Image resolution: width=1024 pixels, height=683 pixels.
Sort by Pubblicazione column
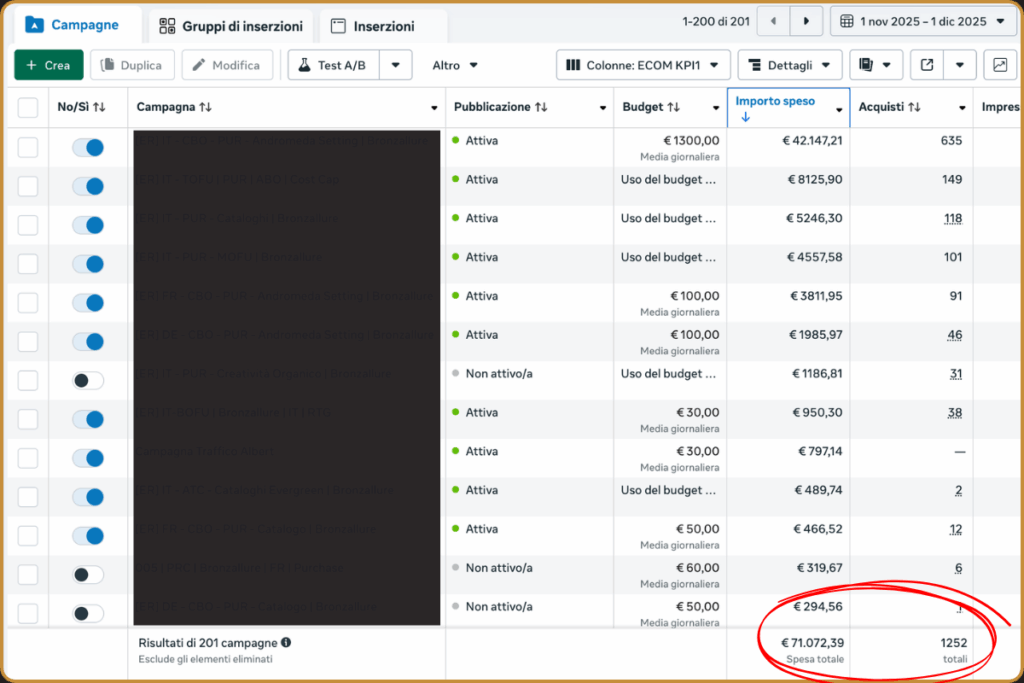point(501,107)
